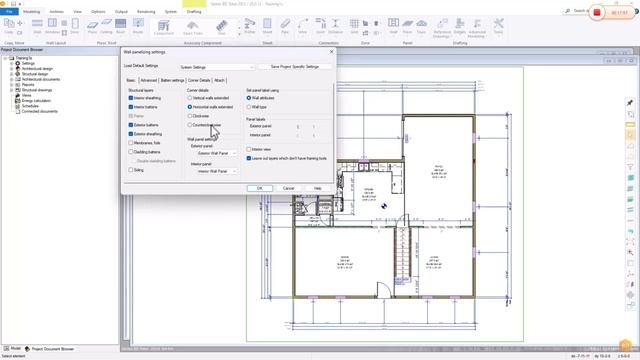Click the Copy icon in the ribbon
This screenshot has height=360, width=640.
tap(9, 24)
